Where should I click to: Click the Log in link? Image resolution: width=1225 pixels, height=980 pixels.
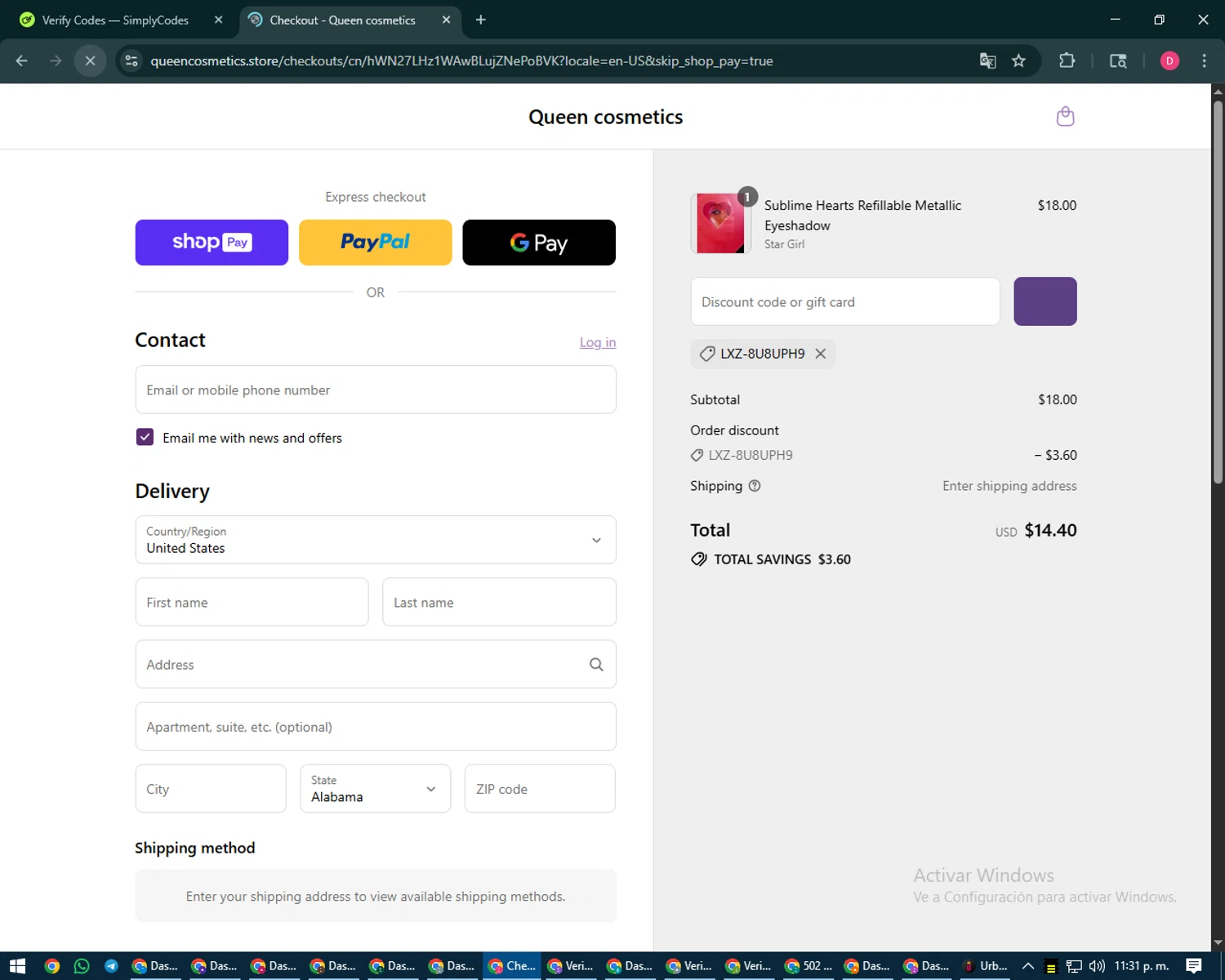coord(598,342)
